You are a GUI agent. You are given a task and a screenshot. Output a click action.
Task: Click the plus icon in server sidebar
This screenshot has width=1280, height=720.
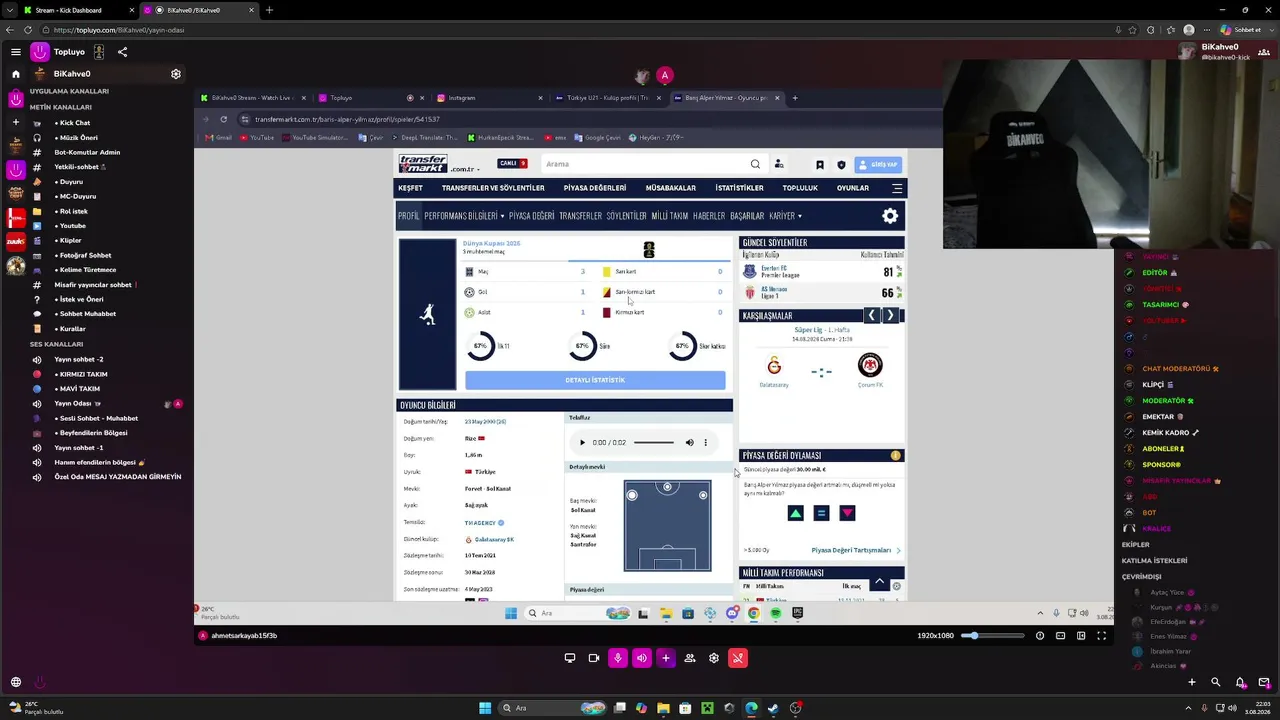[x=16, y=122]
